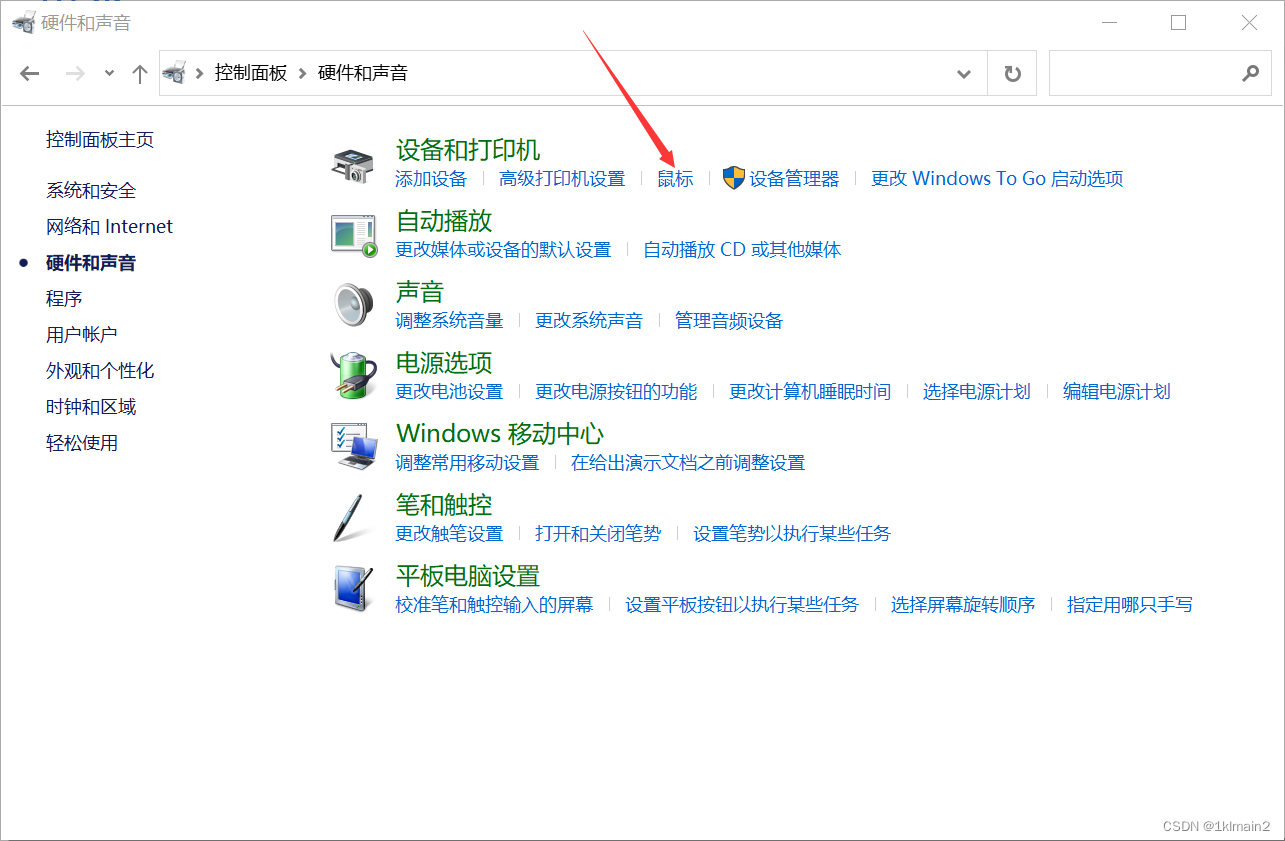Click the search magnifier icon
The width and height of the screenshot is (1285, 841).
pos(1250,73)
